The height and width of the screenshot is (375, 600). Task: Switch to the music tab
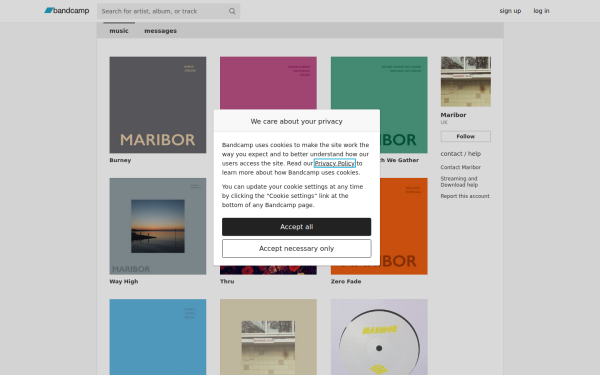click(x=119, y=31)
